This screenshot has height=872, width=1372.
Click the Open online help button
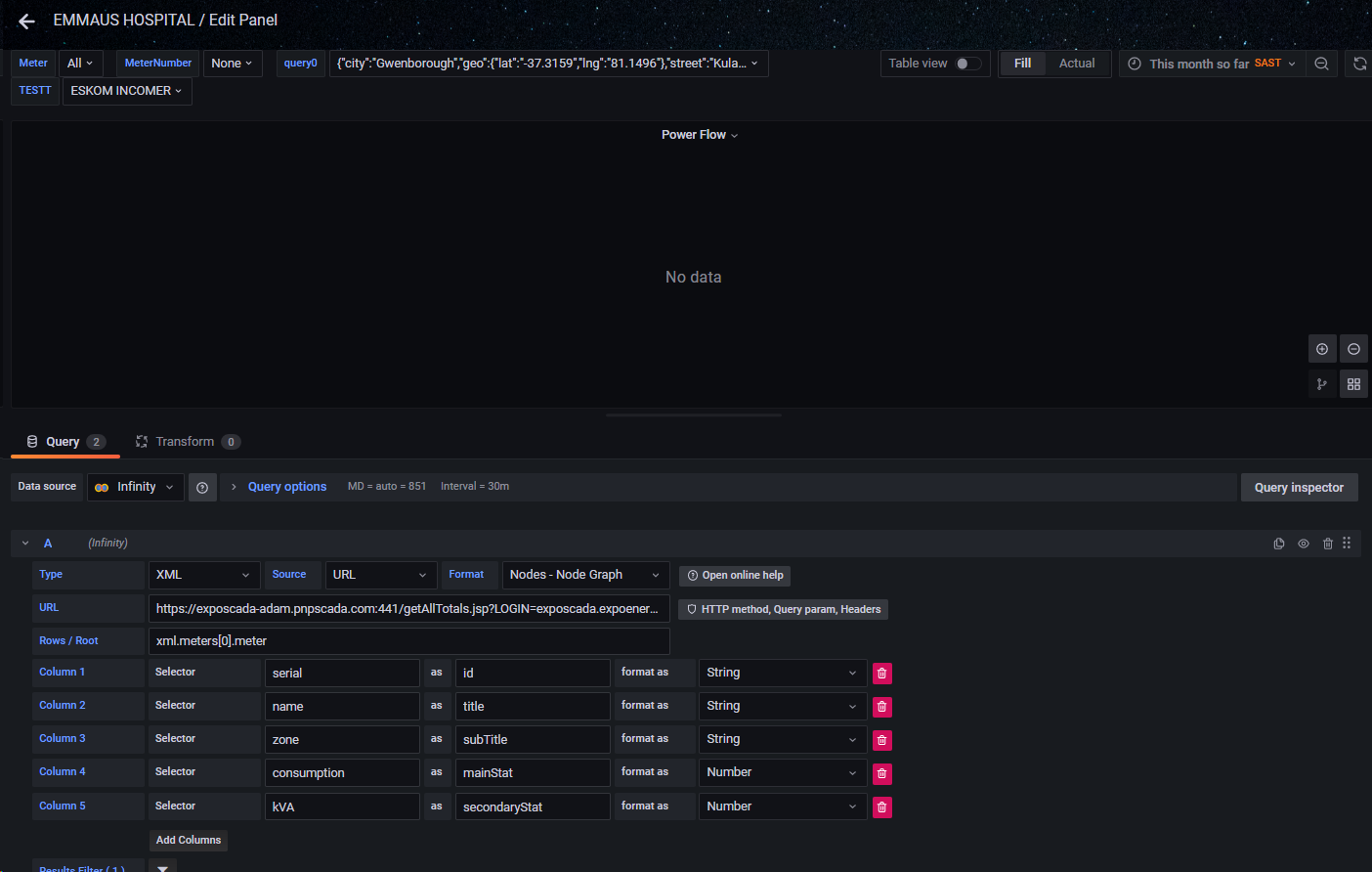pos(734,575)
